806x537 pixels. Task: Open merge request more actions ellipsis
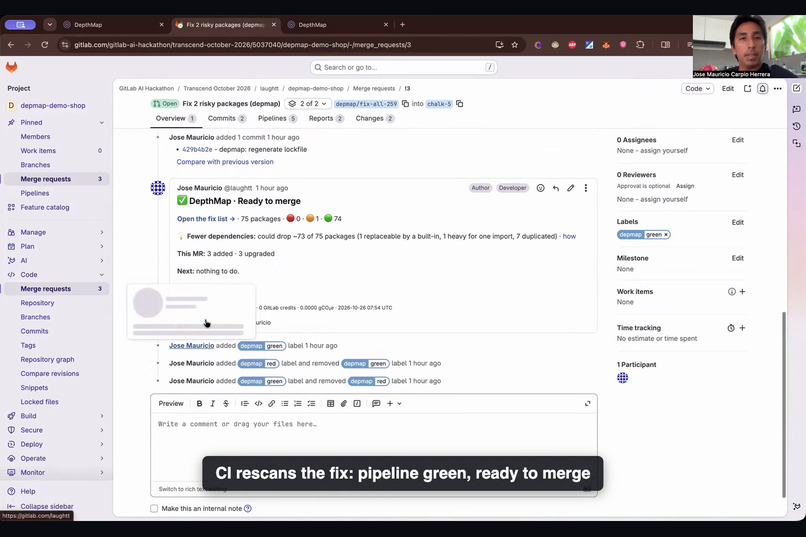click(x=778, y=88)
